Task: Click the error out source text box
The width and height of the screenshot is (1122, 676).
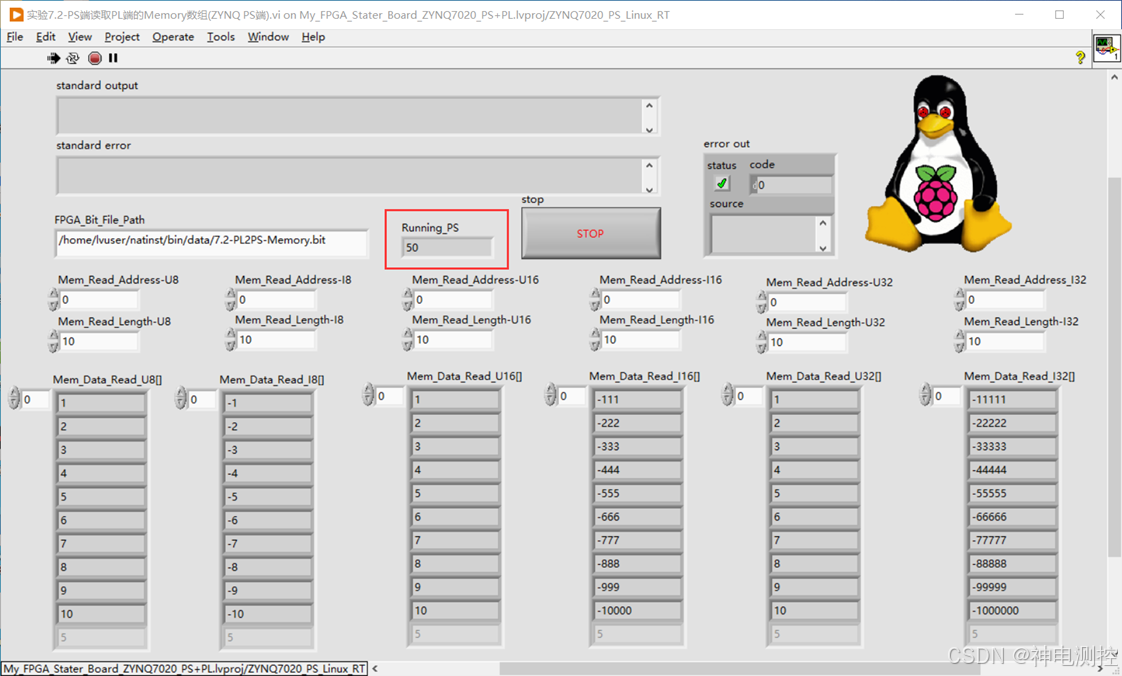Action: click(763, 235)
